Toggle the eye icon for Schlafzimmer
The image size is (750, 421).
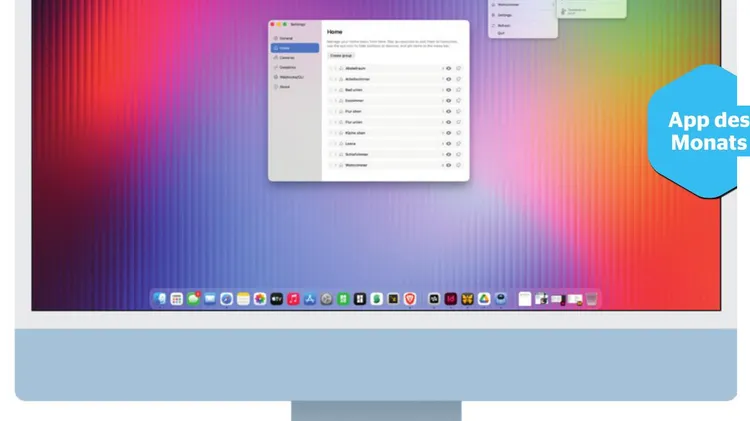click(448, 154)
